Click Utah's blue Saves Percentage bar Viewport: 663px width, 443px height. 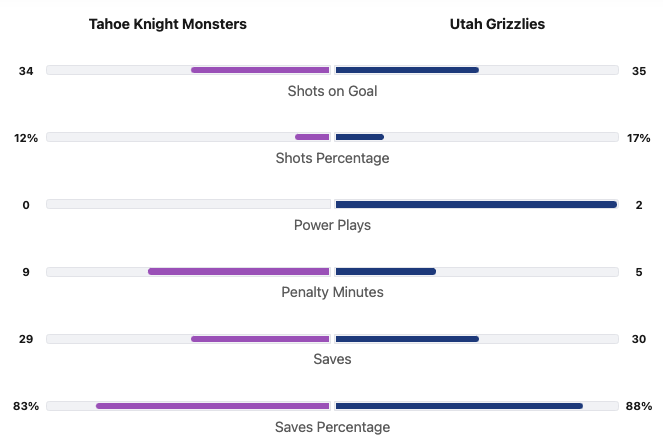[x=459, y=406]
